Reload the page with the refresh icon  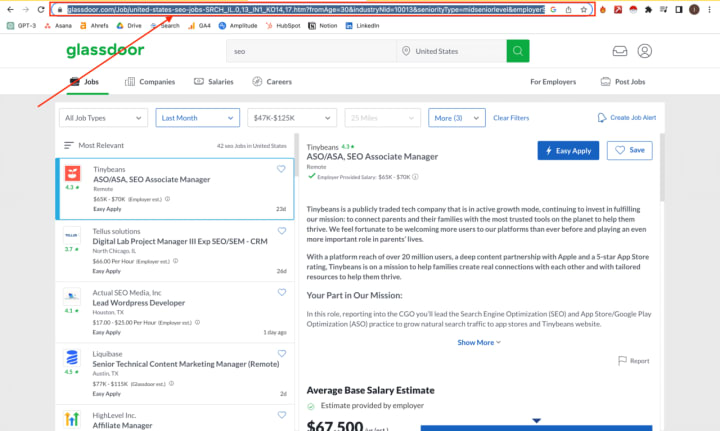tap(41, 9)
